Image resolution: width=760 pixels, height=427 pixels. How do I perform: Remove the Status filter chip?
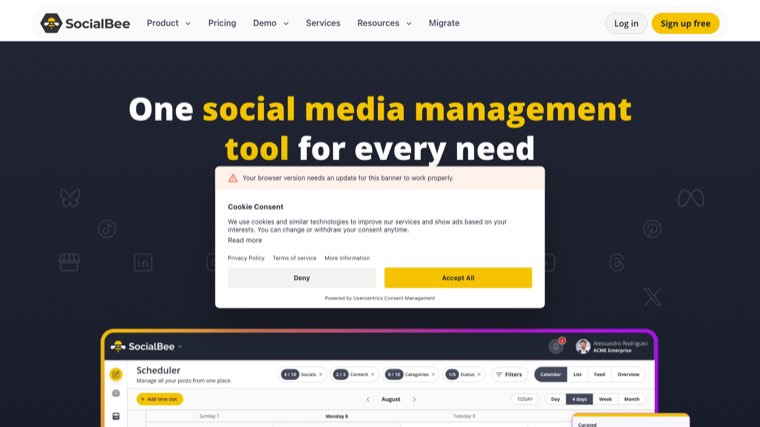point(479,375)
